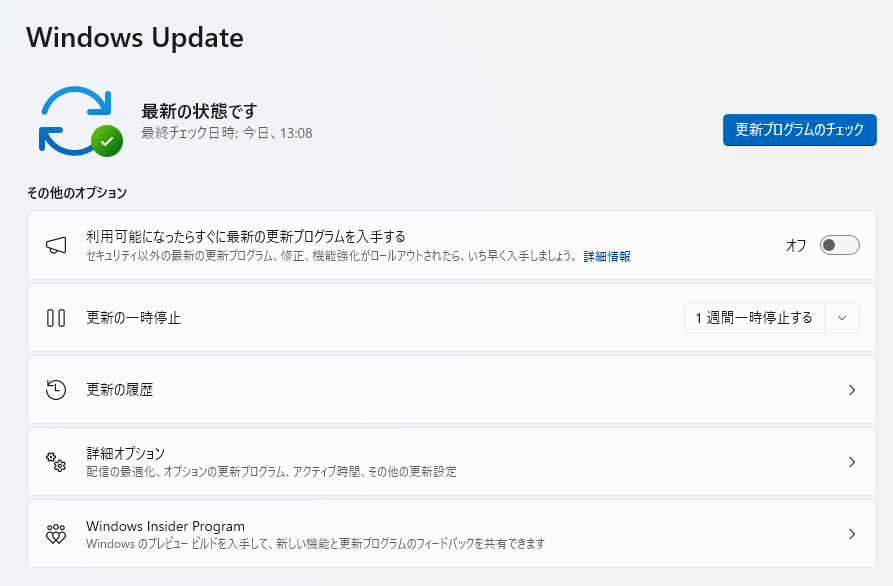The image size is (893, 586).
Task: Click the Windows のプレビュー ビルド description text
Action: click(316, 544)
